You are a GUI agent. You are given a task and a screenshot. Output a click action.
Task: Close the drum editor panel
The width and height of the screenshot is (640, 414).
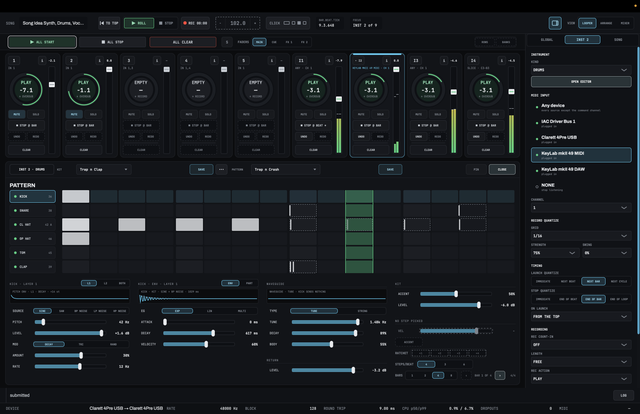coord(502,169)
